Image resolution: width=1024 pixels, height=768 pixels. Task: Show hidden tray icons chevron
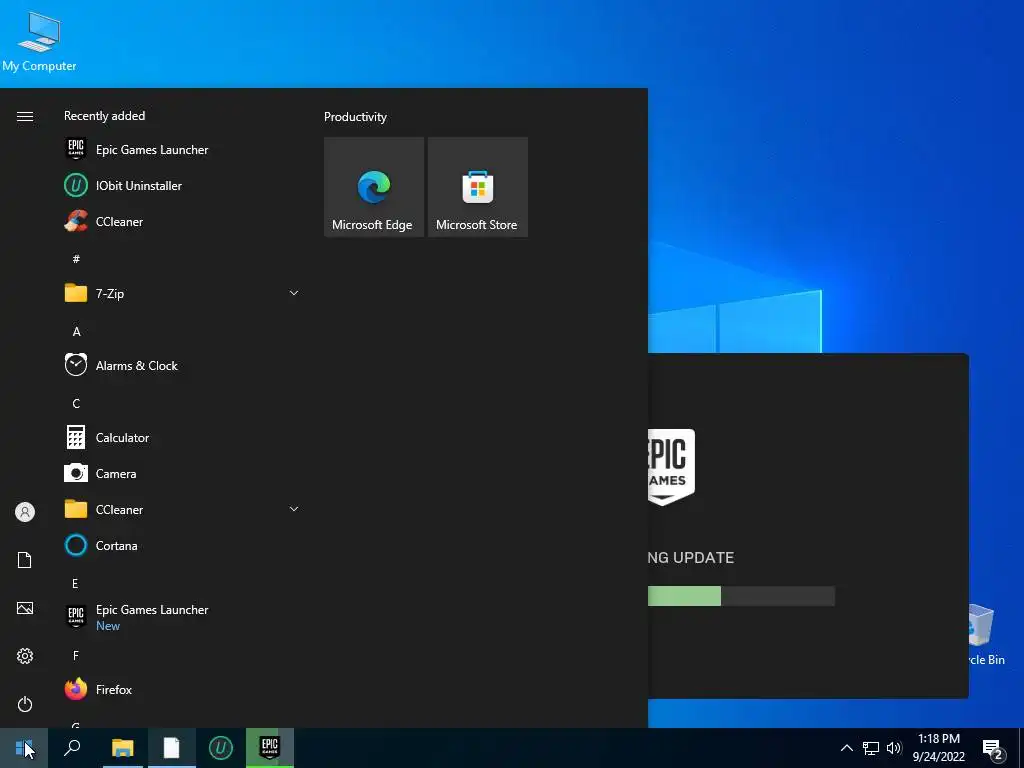(x=846, y=748)
